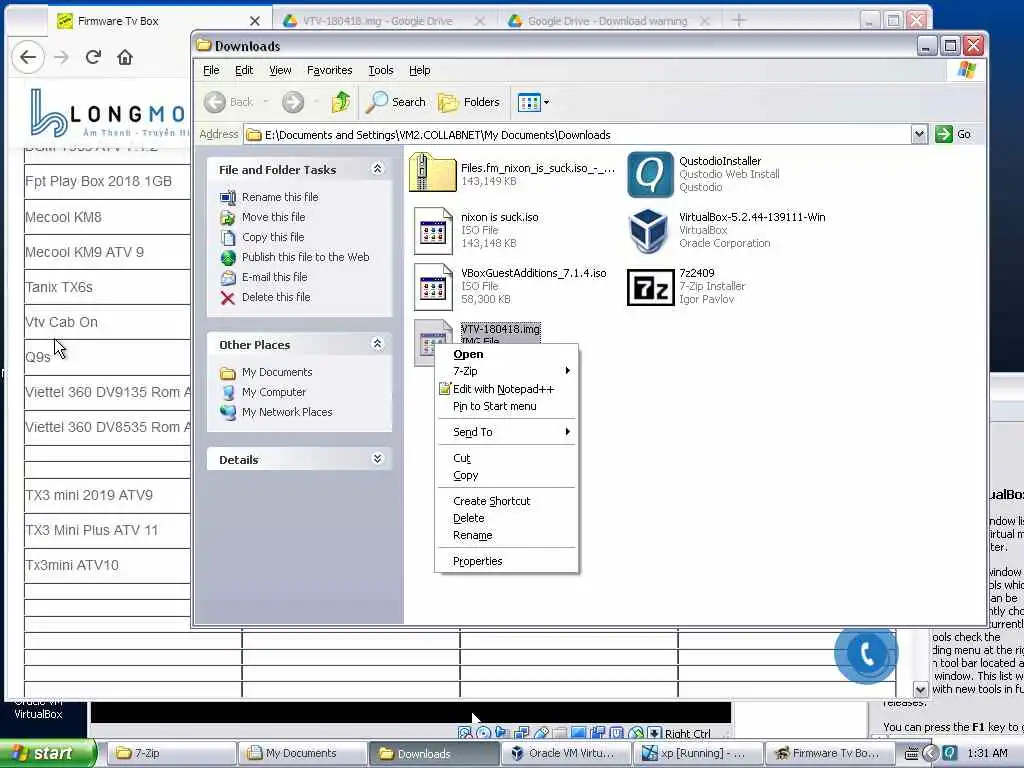Switch to 7-Zip taskbar button
The image size is (1024, 768).
(x=170, y=754)
